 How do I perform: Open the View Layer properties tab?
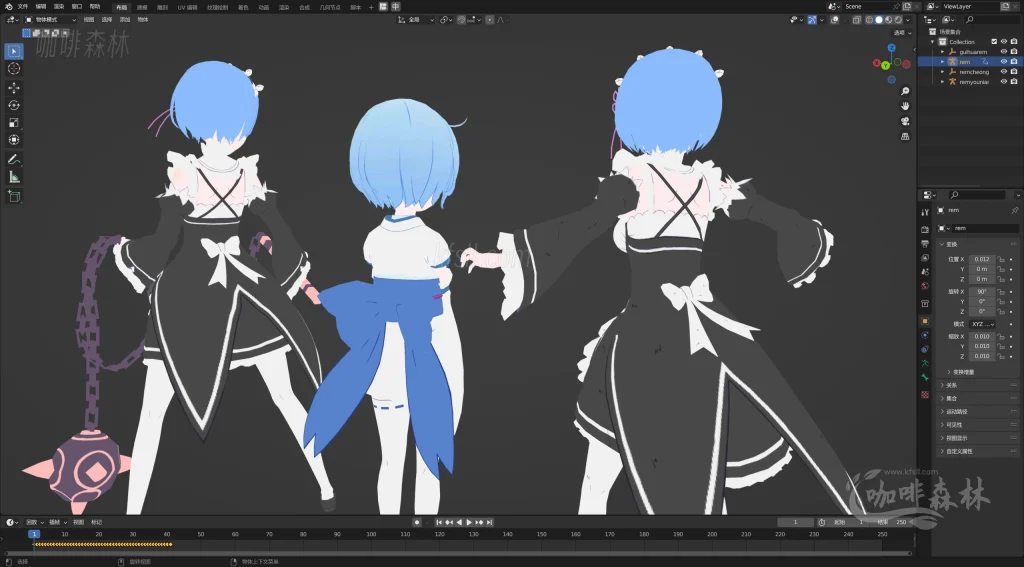(x=925, y=258)
